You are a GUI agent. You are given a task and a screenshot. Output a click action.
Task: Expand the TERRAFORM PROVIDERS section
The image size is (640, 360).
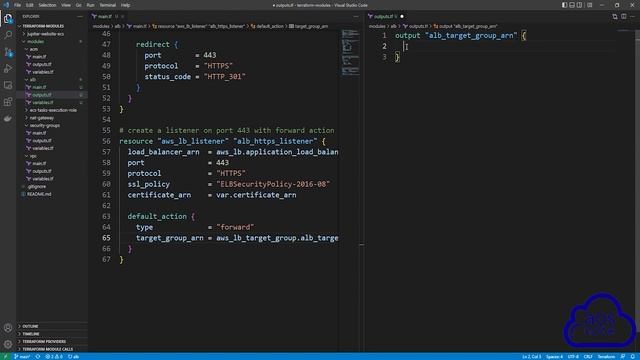click(x=44, y=342)
